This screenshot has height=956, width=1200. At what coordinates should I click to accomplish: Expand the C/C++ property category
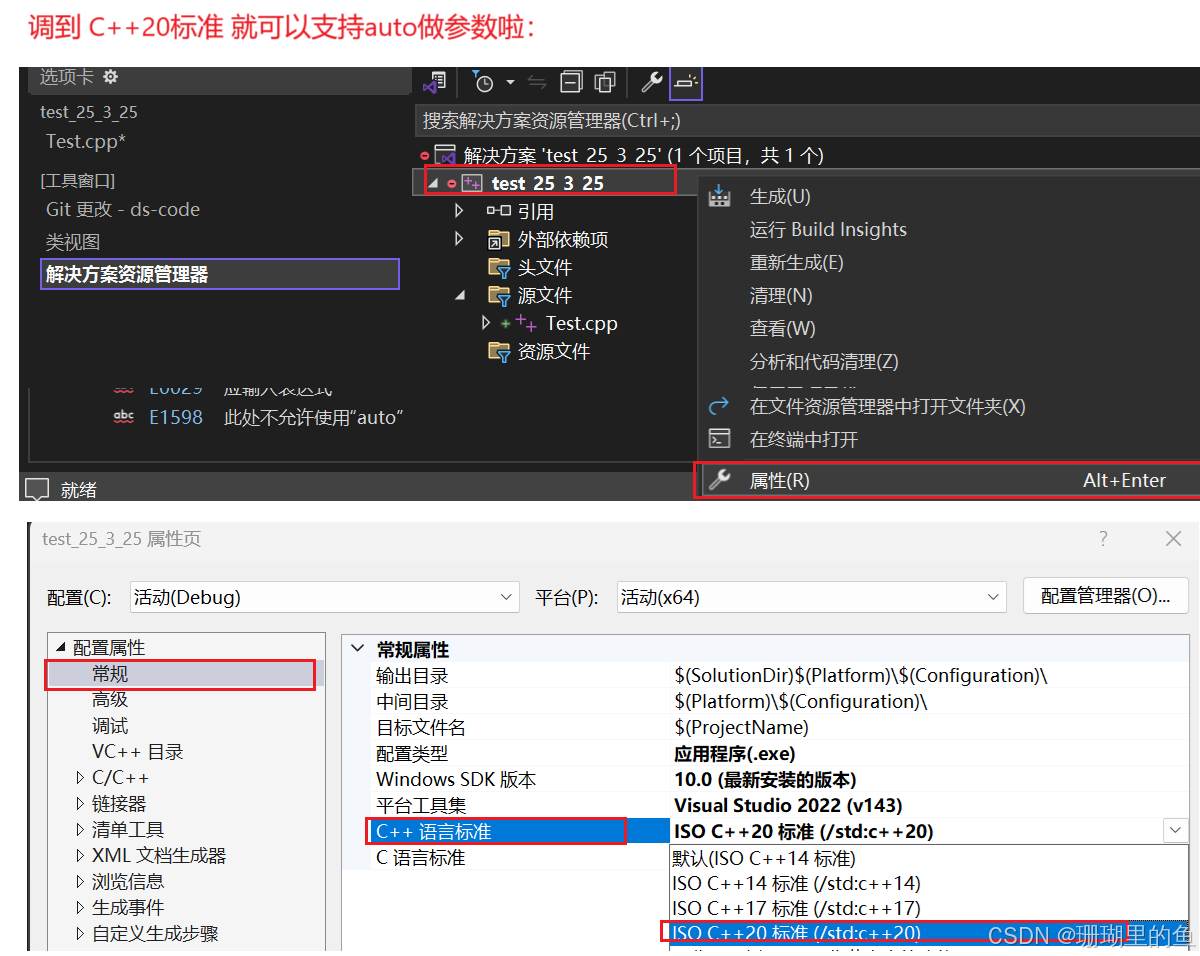(81, 778)
